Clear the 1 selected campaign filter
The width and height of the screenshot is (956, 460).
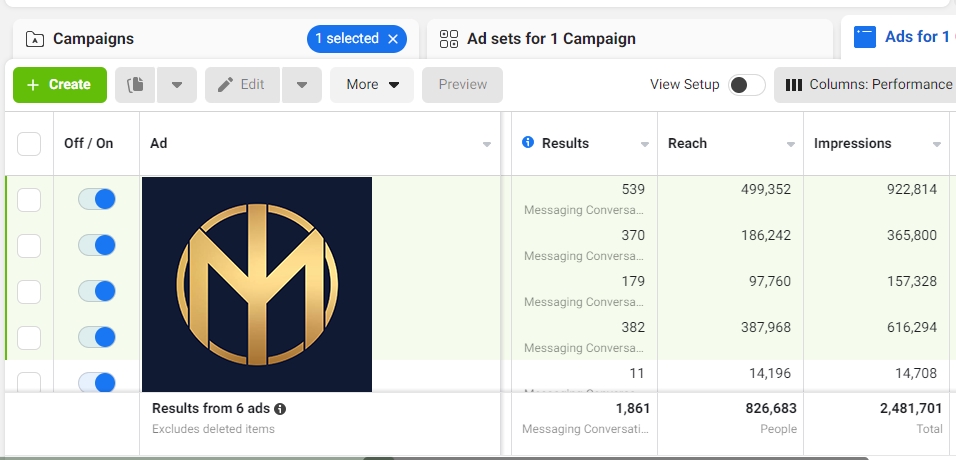pos(393,39)
